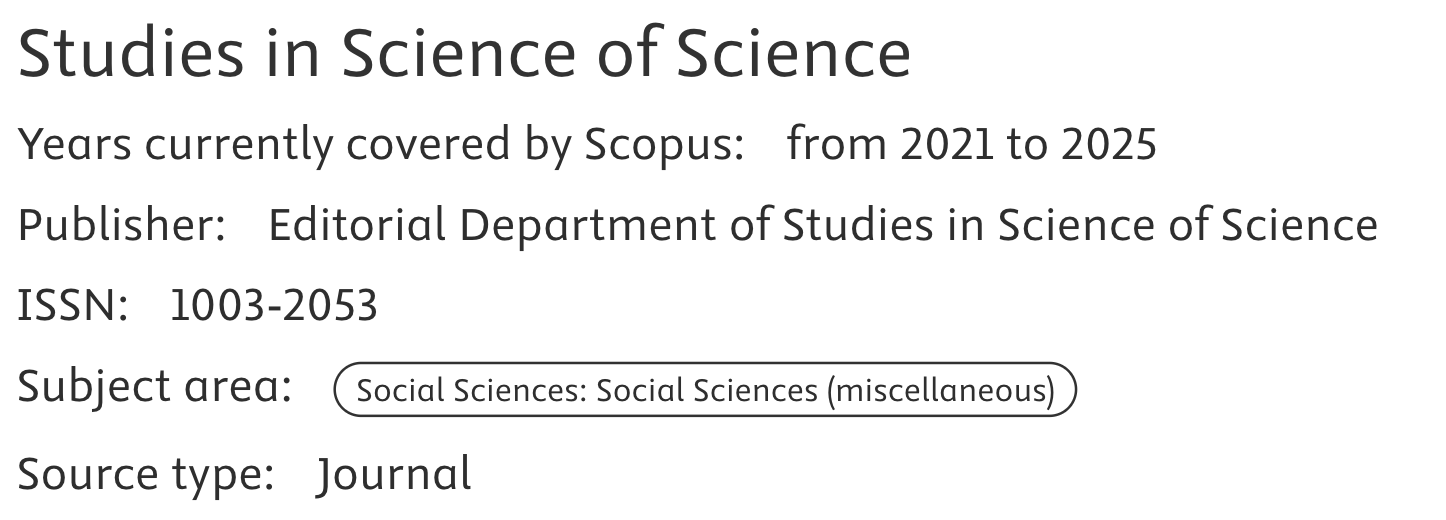This screenshot has height=520, width=1446.
Task: Click the ISSN number 1003-2053
Action: click(273, 305)
